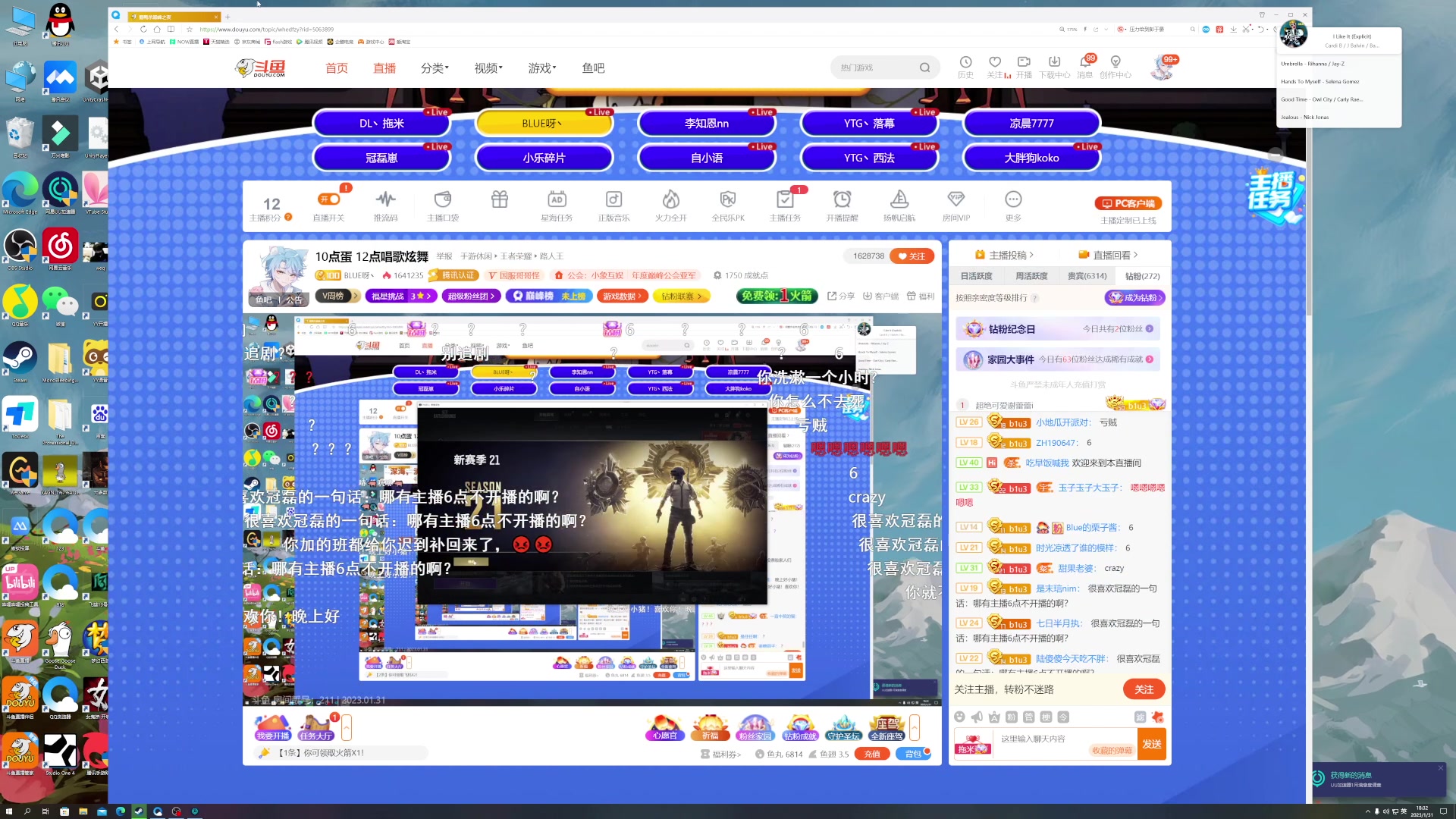Open the 心愿官 wish icon

click(x=664, y=726)
